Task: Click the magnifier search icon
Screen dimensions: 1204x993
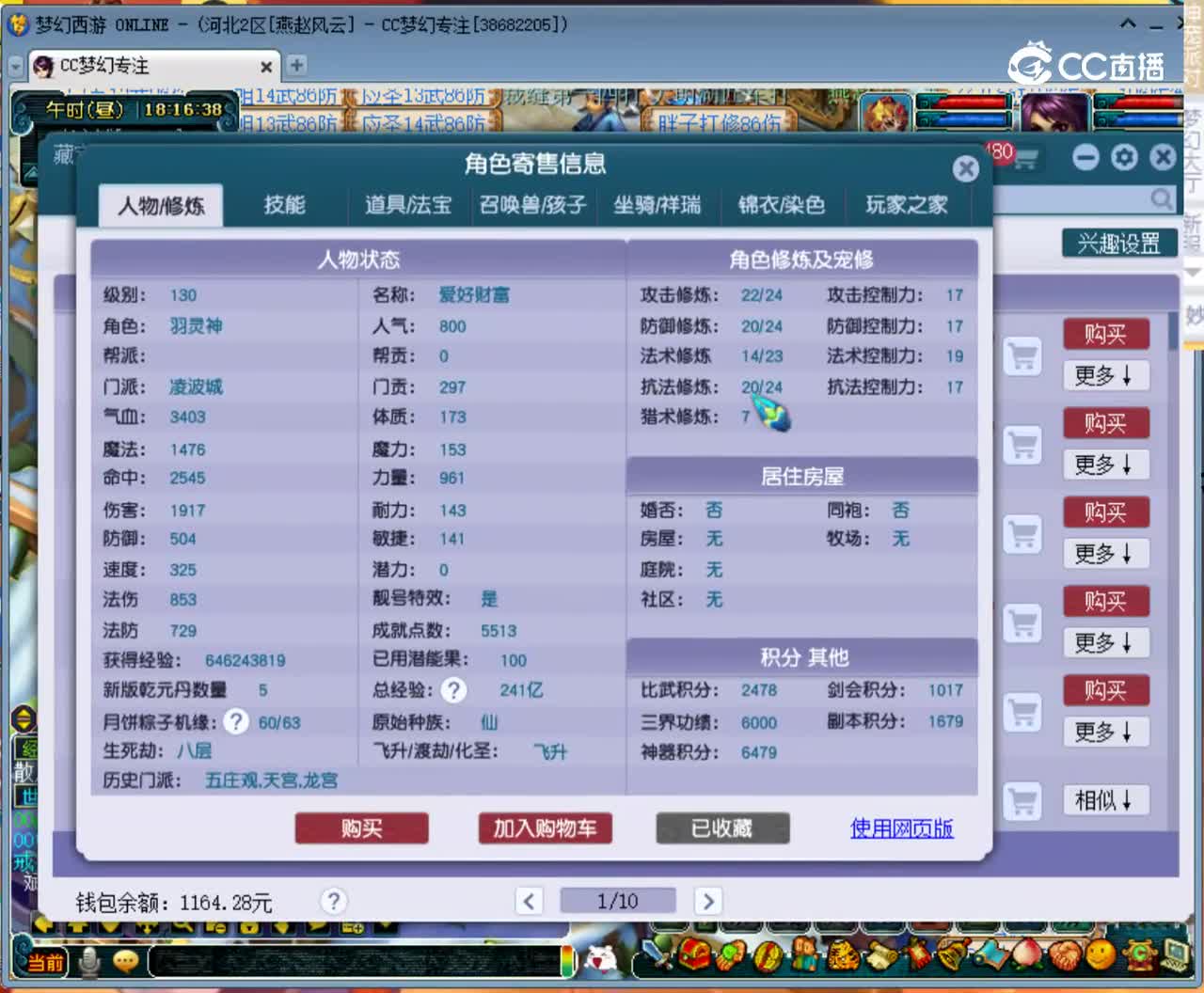Action: pos(1162,198)
